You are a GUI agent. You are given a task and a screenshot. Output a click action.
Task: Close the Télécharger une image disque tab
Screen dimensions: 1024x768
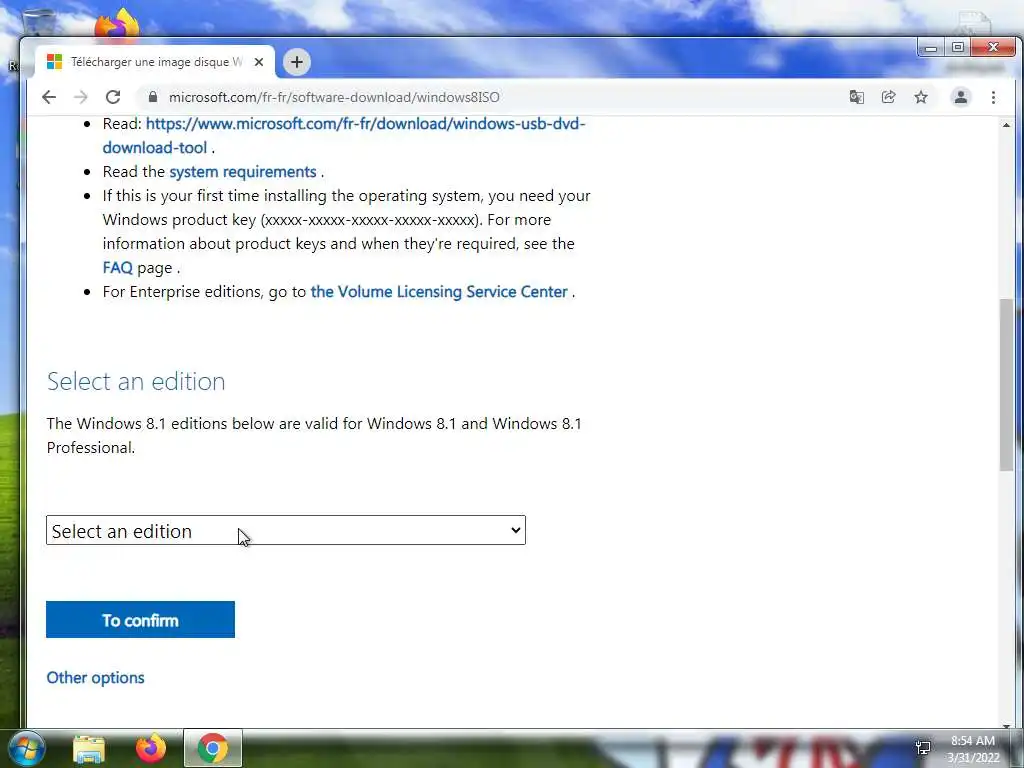point(259,62)
